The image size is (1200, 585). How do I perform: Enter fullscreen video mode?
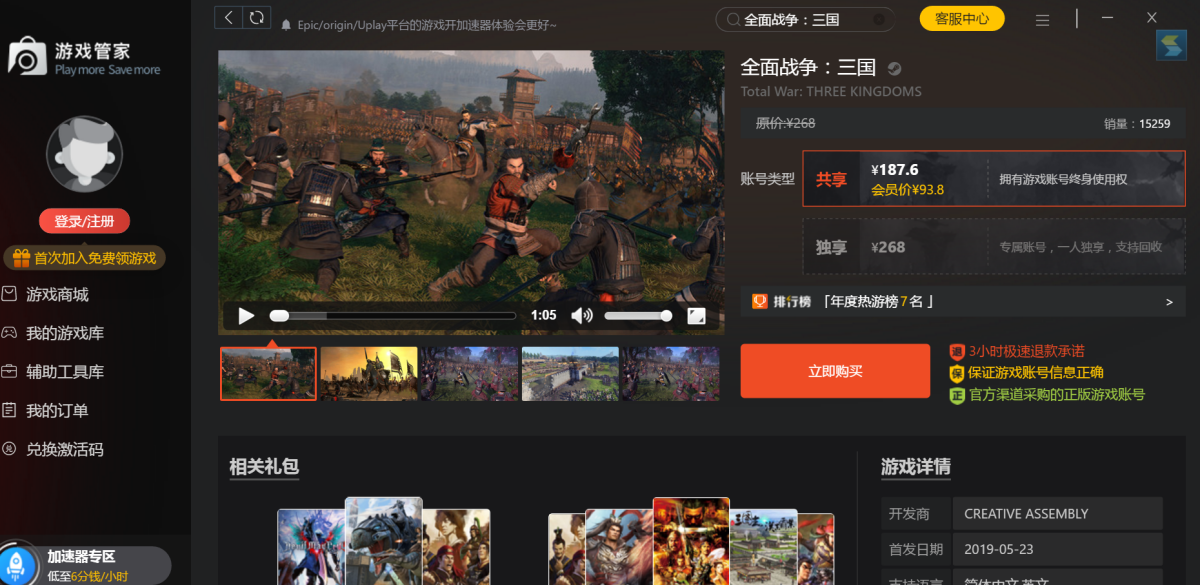(x=696, y=316)
